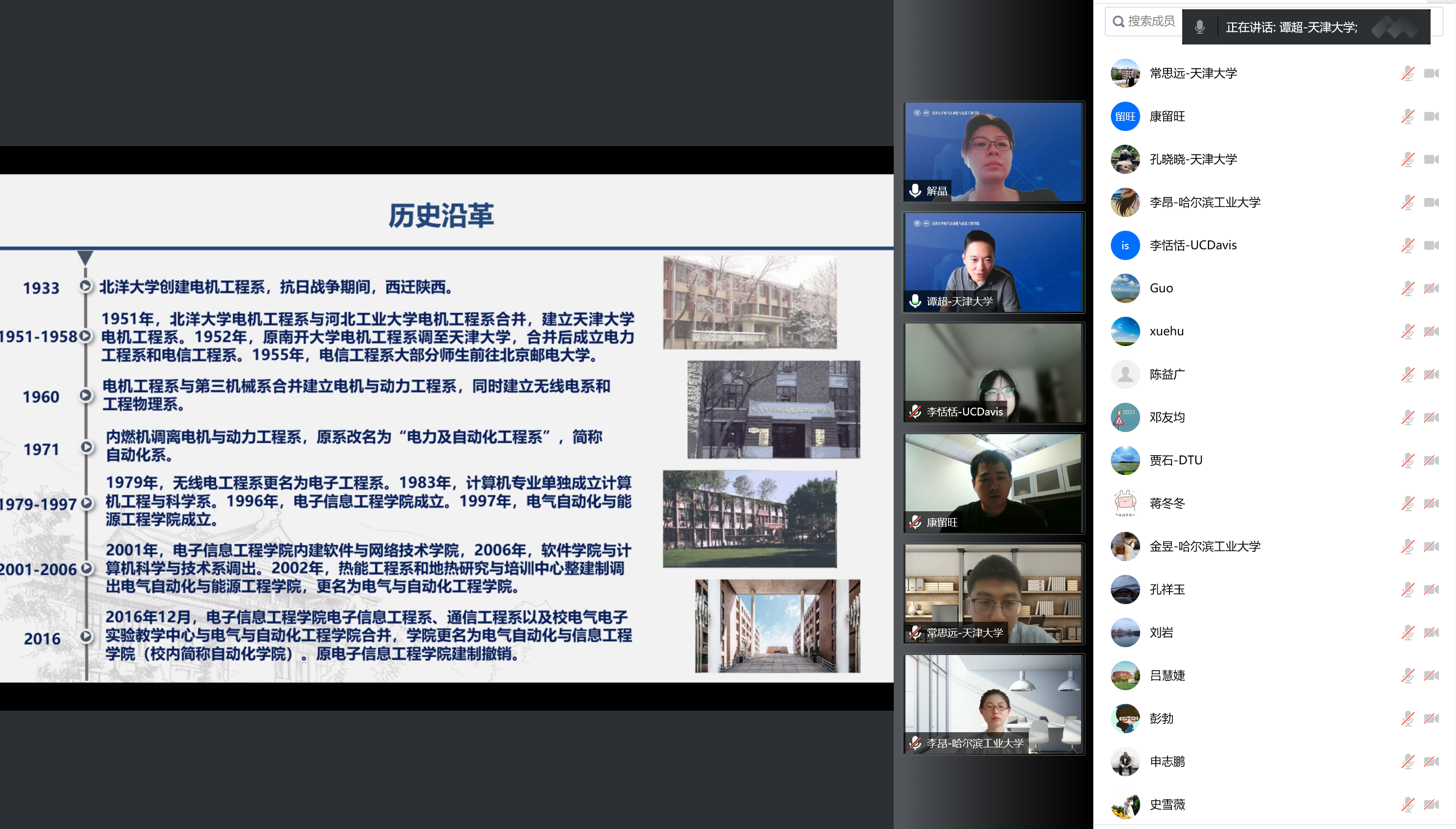Click muted mic icon beside Guo
The height and width of the screenshot is (829, 1456).
[1407, 289]
